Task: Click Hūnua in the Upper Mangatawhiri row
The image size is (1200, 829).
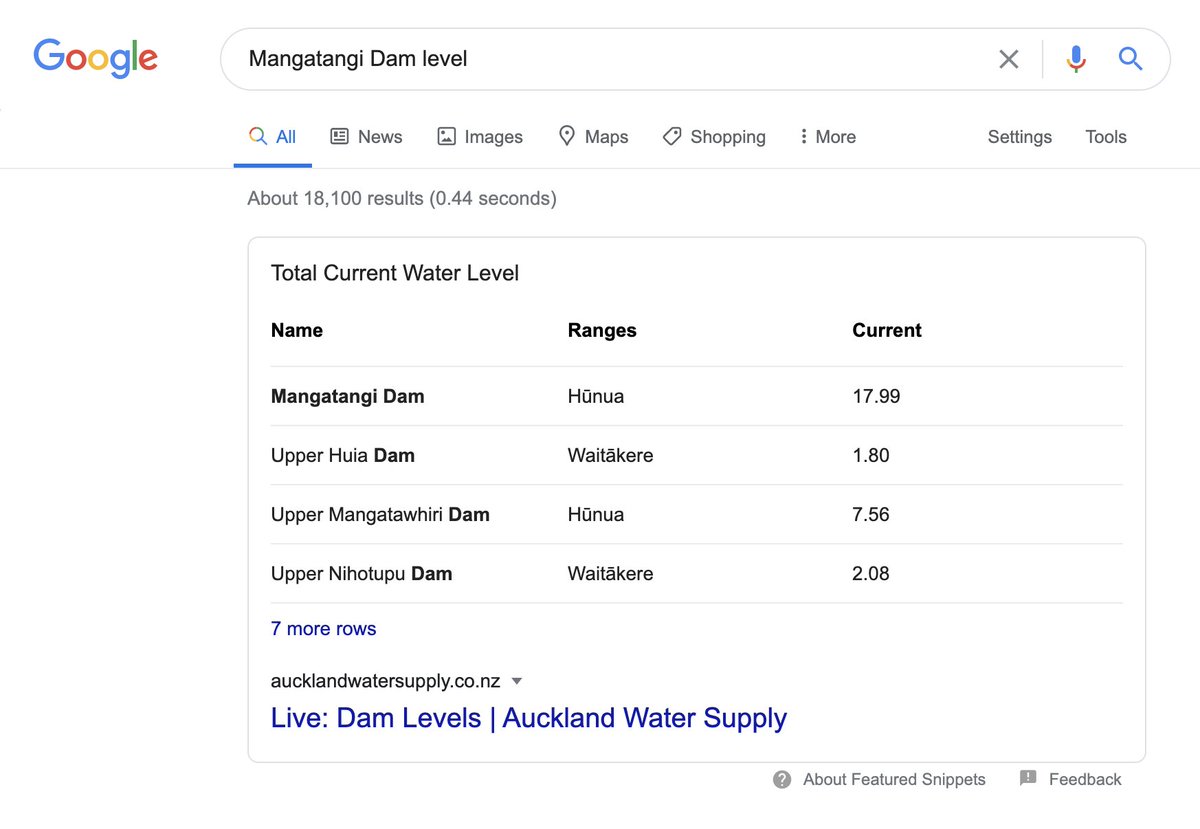Action: click(x=595, y=515)
